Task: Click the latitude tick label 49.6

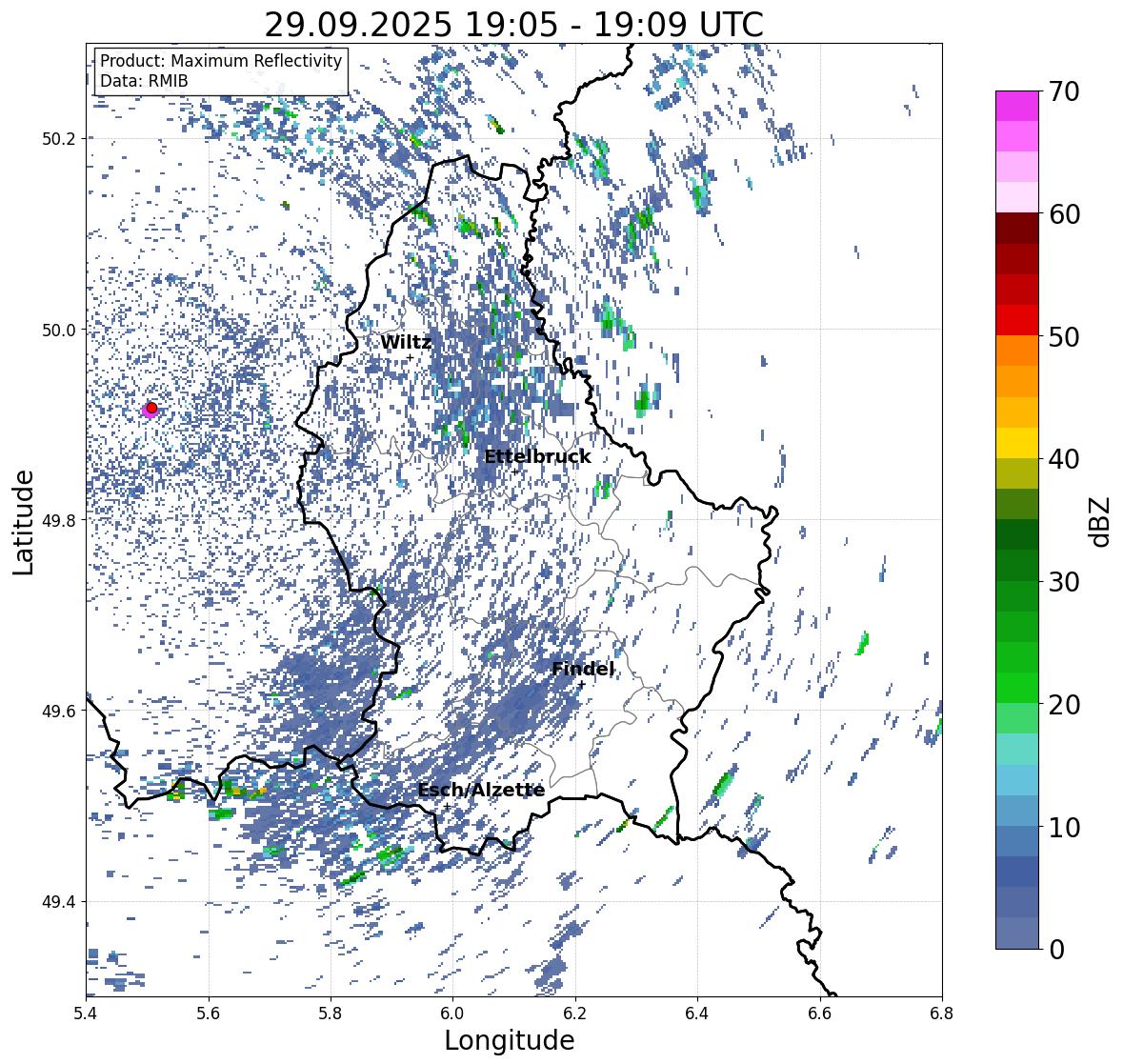Action: pyautogui.click(x=59, y=711)
